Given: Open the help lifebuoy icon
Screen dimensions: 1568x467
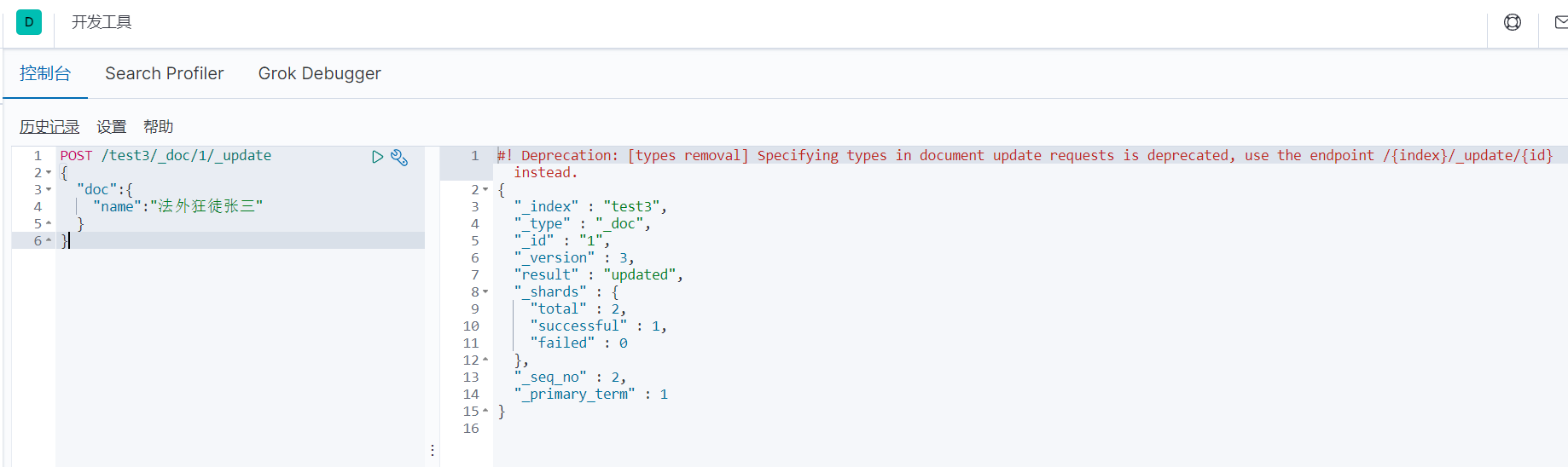Looking at the screenshot, I should click(x=1513, y=22).
